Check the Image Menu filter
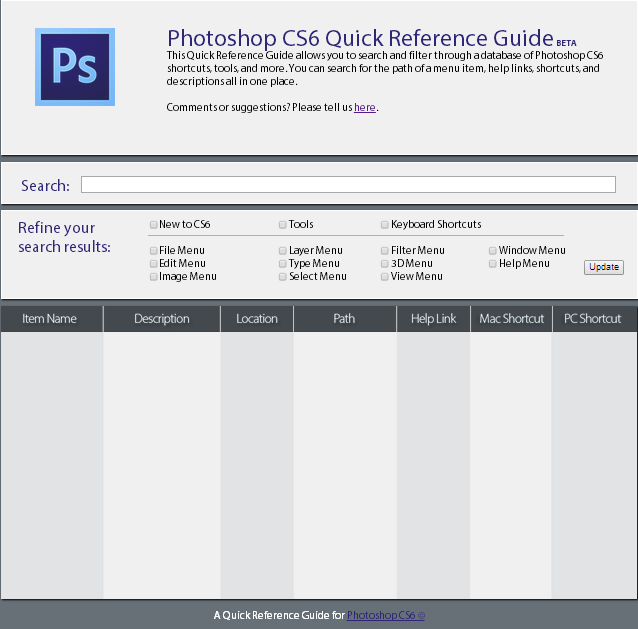 (153, 277)
